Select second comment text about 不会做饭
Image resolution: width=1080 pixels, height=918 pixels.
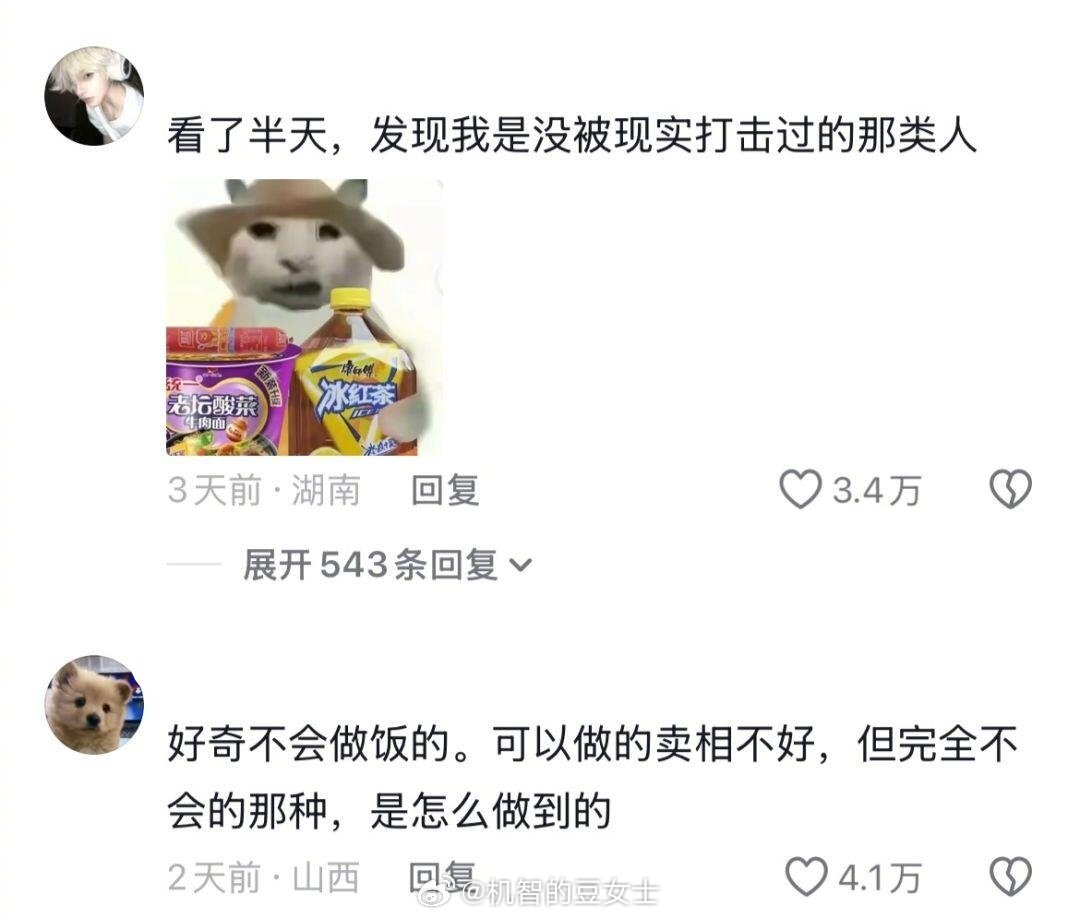(x=592, y=777)
